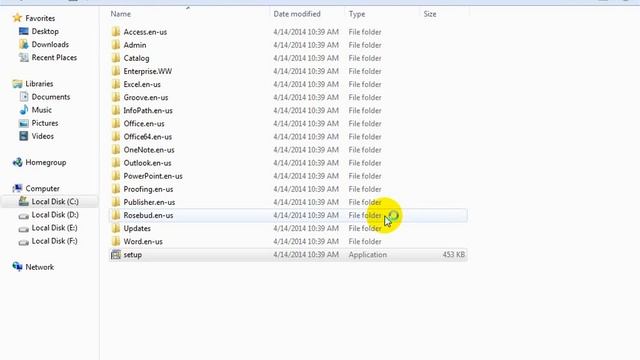
Task: Click the Proofing.en-us folder icon
Action: [x=116, y=189]
